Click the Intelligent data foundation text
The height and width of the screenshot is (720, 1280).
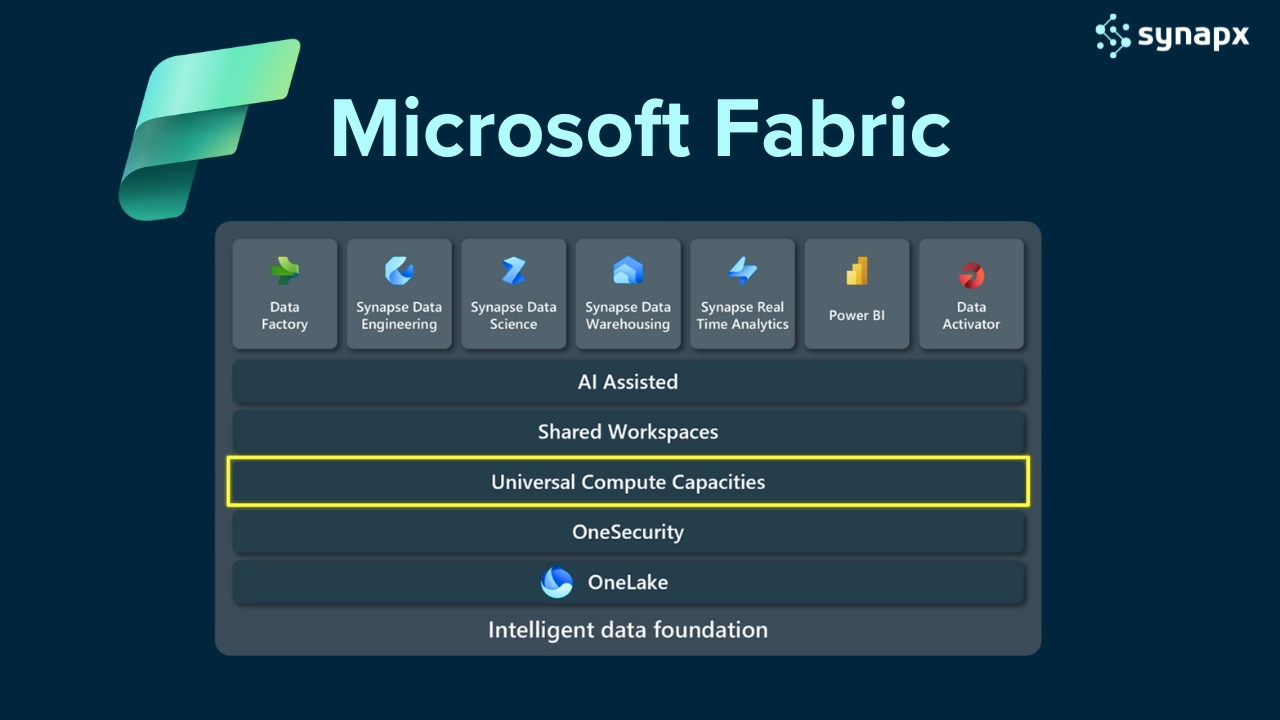(628, 630)
